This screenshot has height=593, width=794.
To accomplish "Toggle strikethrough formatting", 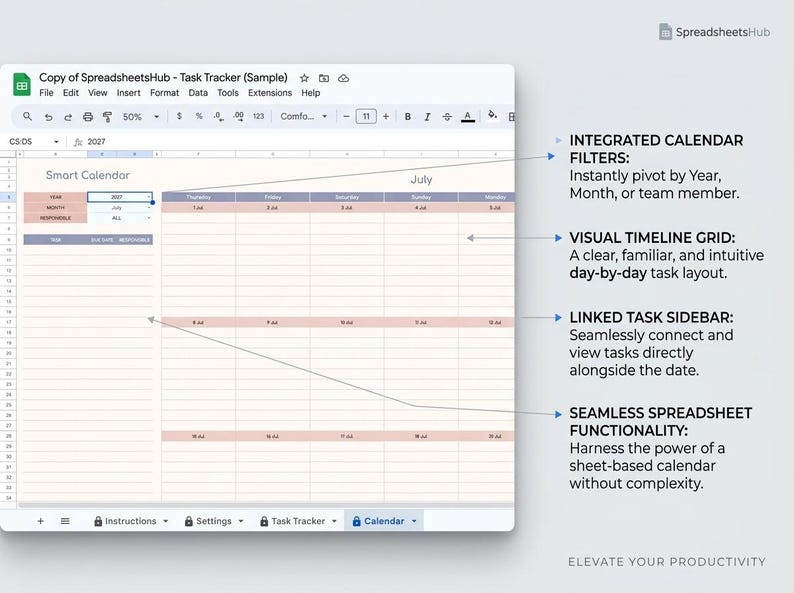I will [447, 117].
